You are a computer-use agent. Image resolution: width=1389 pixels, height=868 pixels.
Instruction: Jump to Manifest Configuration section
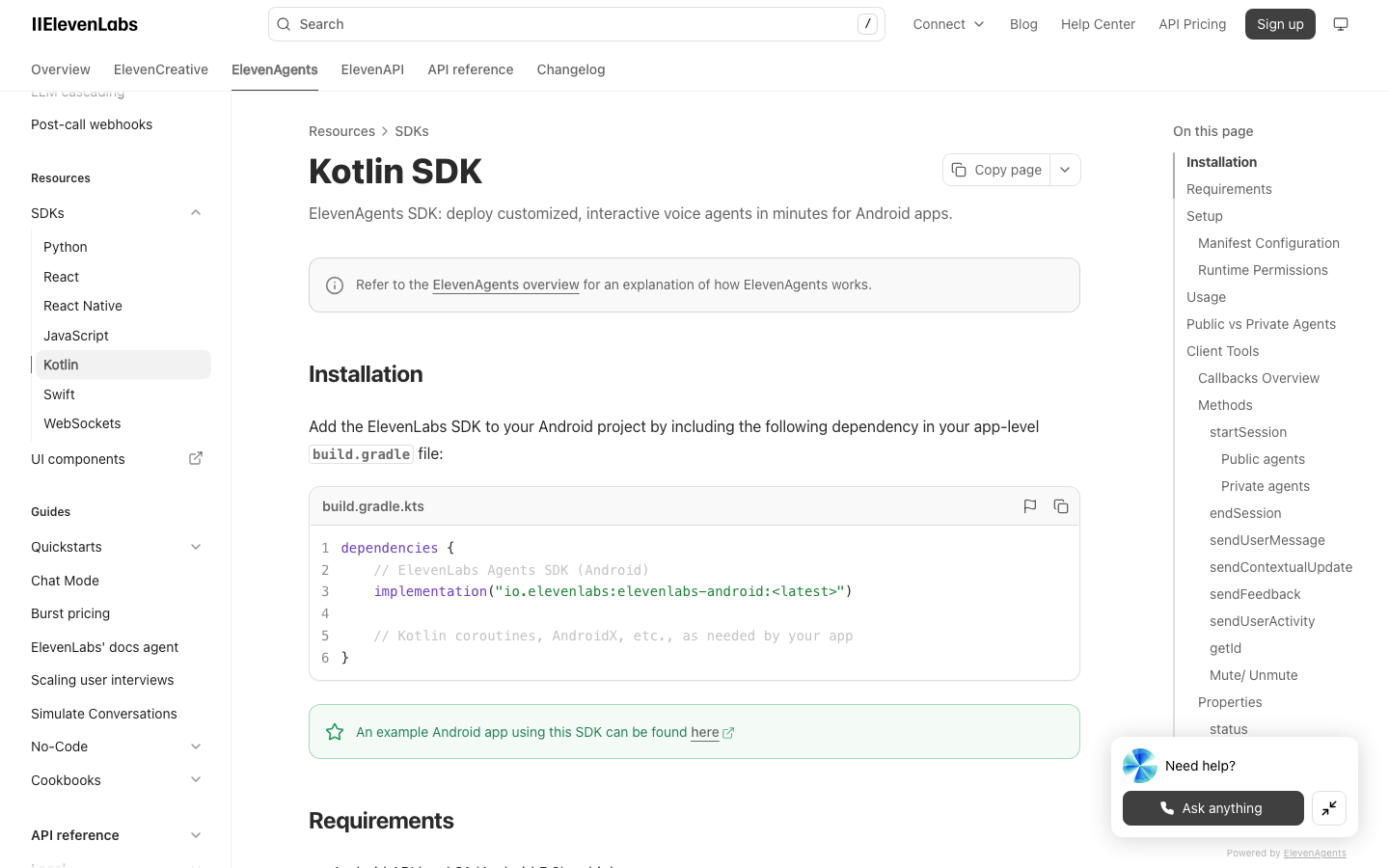[1268, 243]
